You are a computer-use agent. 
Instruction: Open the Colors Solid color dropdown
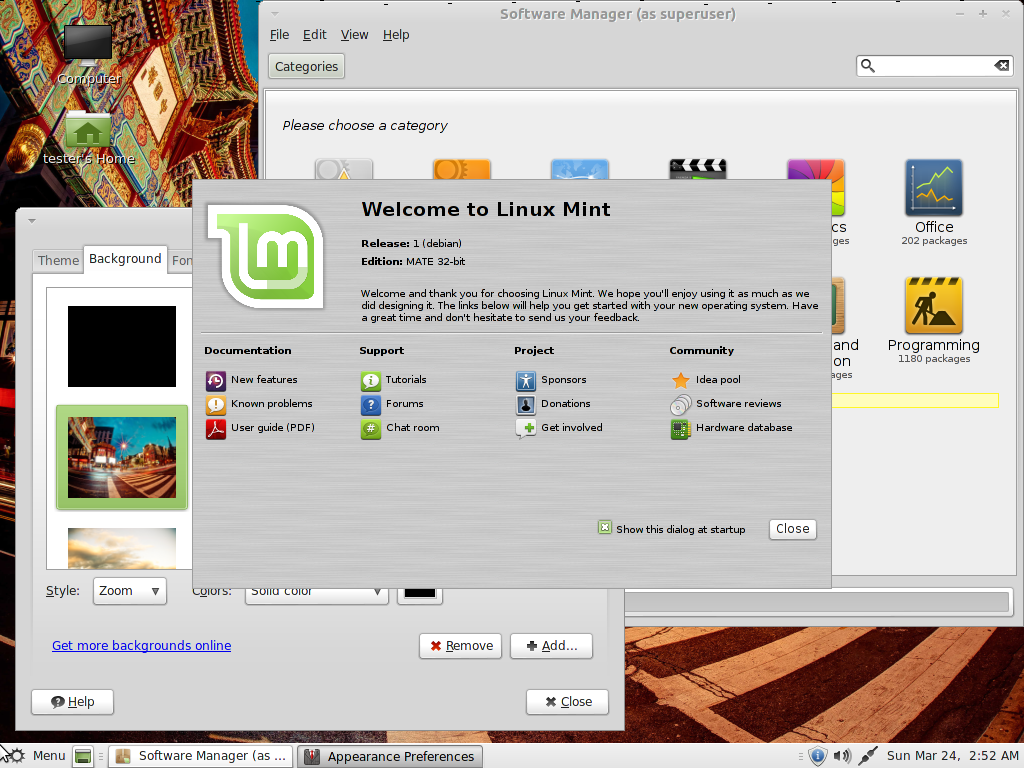[317, 593]
